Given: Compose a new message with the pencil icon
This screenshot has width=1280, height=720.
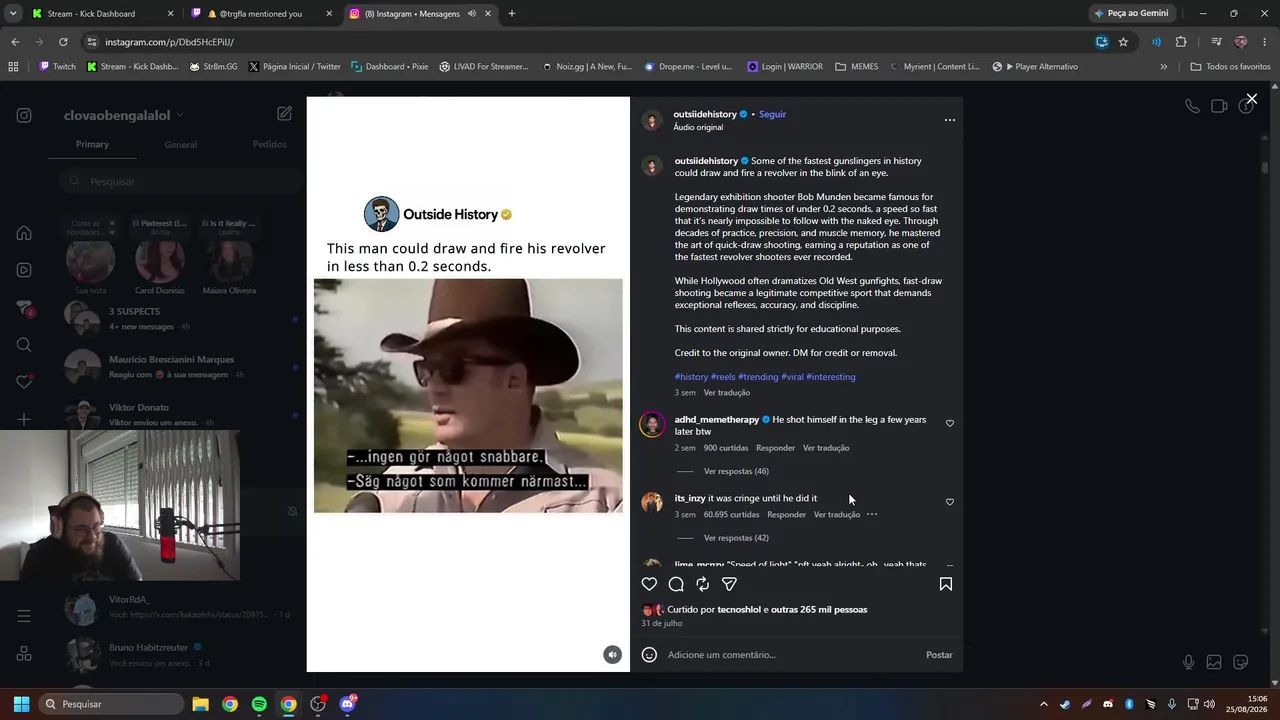Looking at the screenshot, I should tap(284, 114).
